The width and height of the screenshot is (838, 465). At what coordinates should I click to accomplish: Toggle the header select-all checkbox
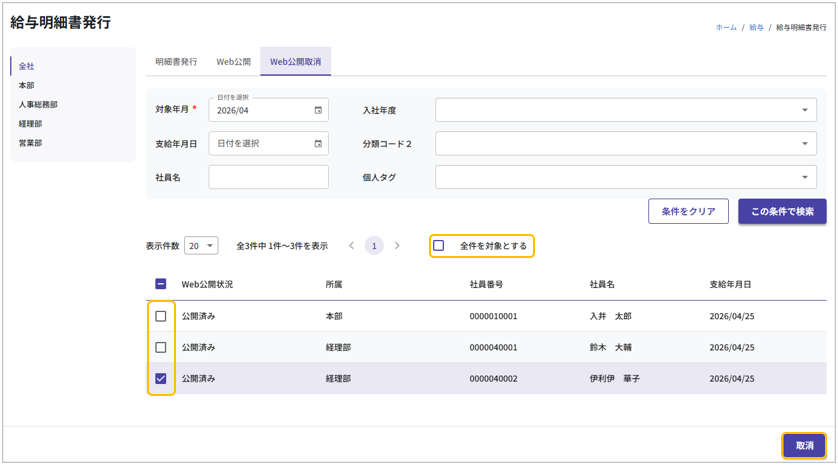click(161, 284)
